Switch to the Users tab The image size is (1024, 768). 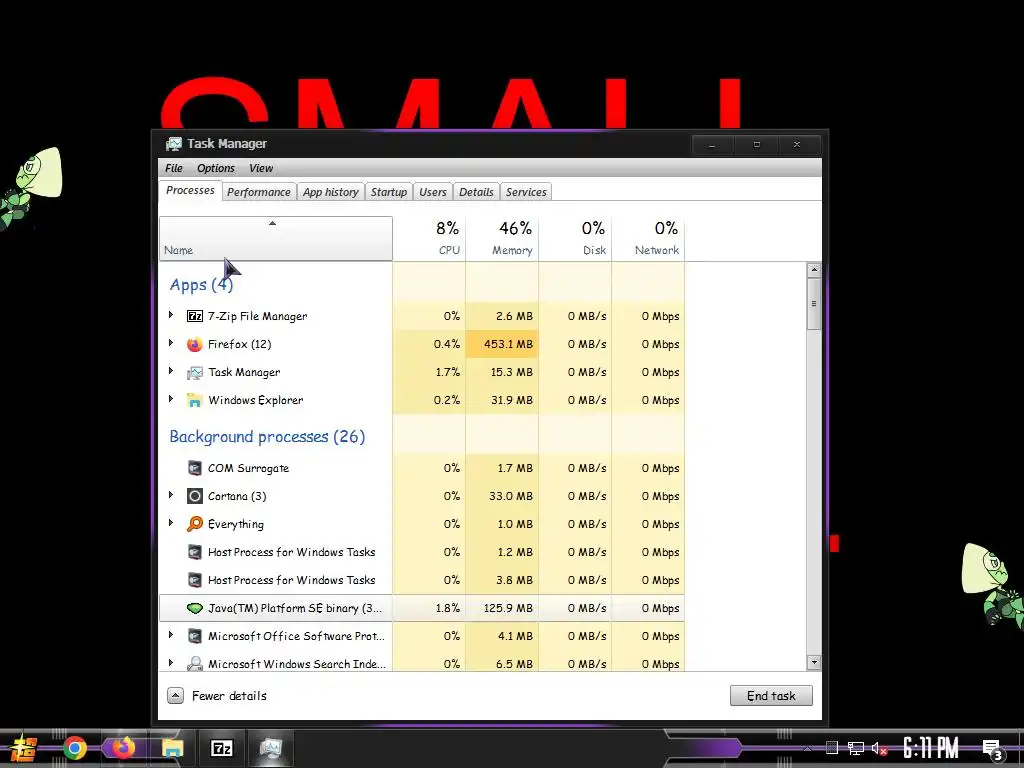tap(433, 192)
